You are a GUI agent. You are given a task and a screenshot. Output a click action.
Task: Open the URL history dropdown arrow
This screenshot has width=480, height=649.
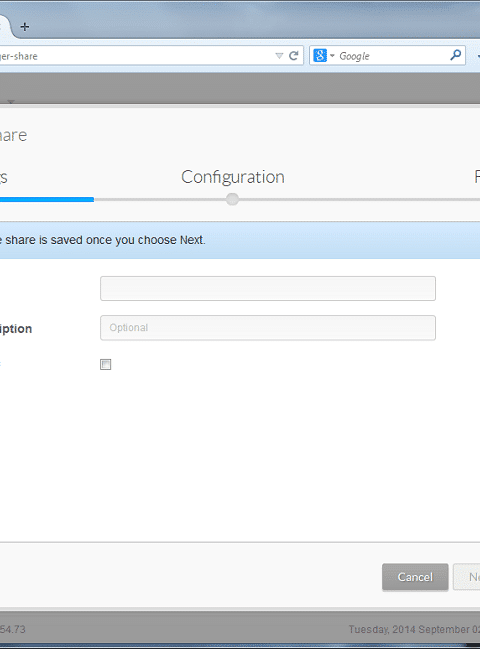point(279,56)
